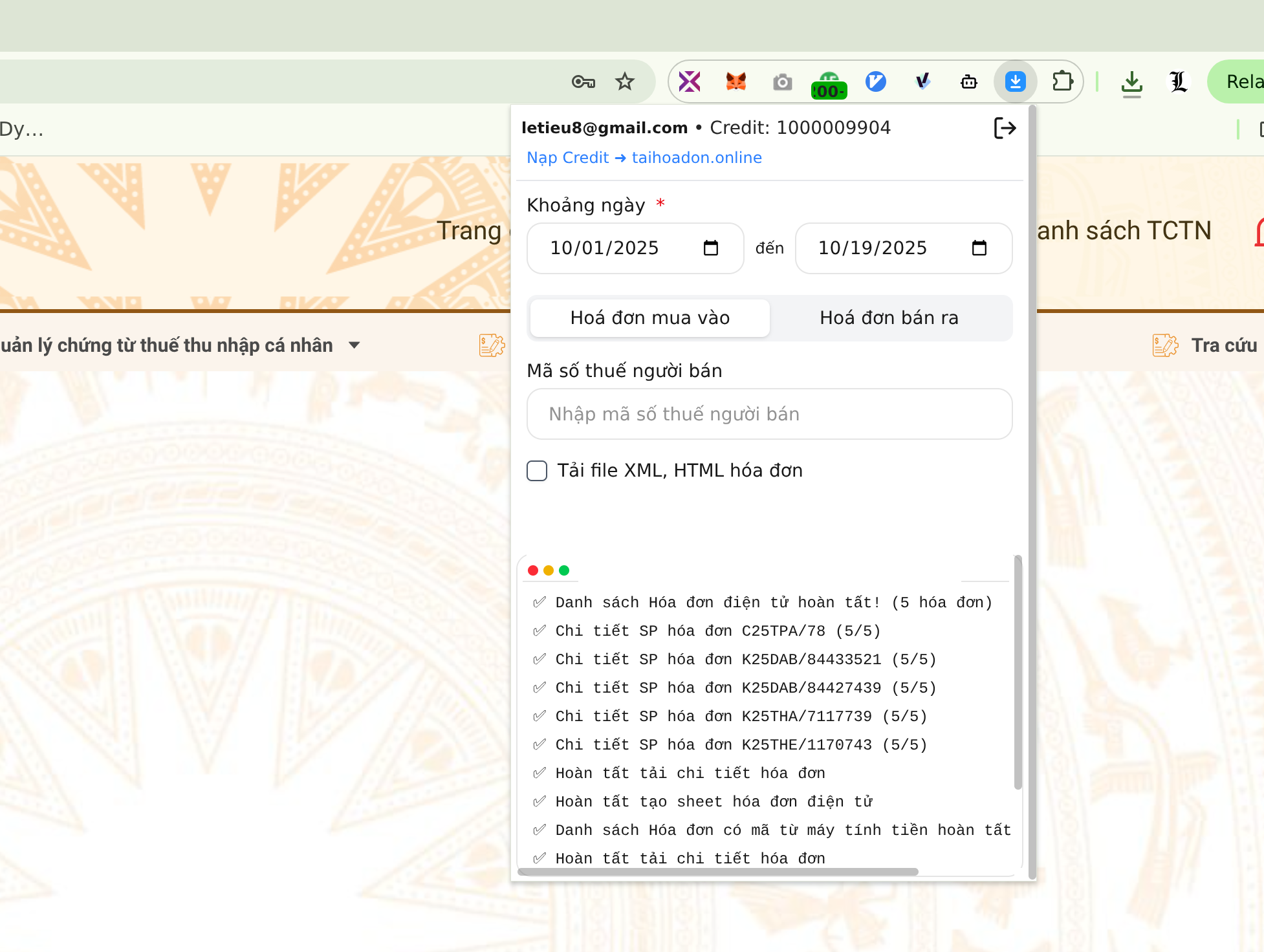1264x952 pixels.
Task: Log out using the exit arrow icon
Action: (x=1005, y=128)
